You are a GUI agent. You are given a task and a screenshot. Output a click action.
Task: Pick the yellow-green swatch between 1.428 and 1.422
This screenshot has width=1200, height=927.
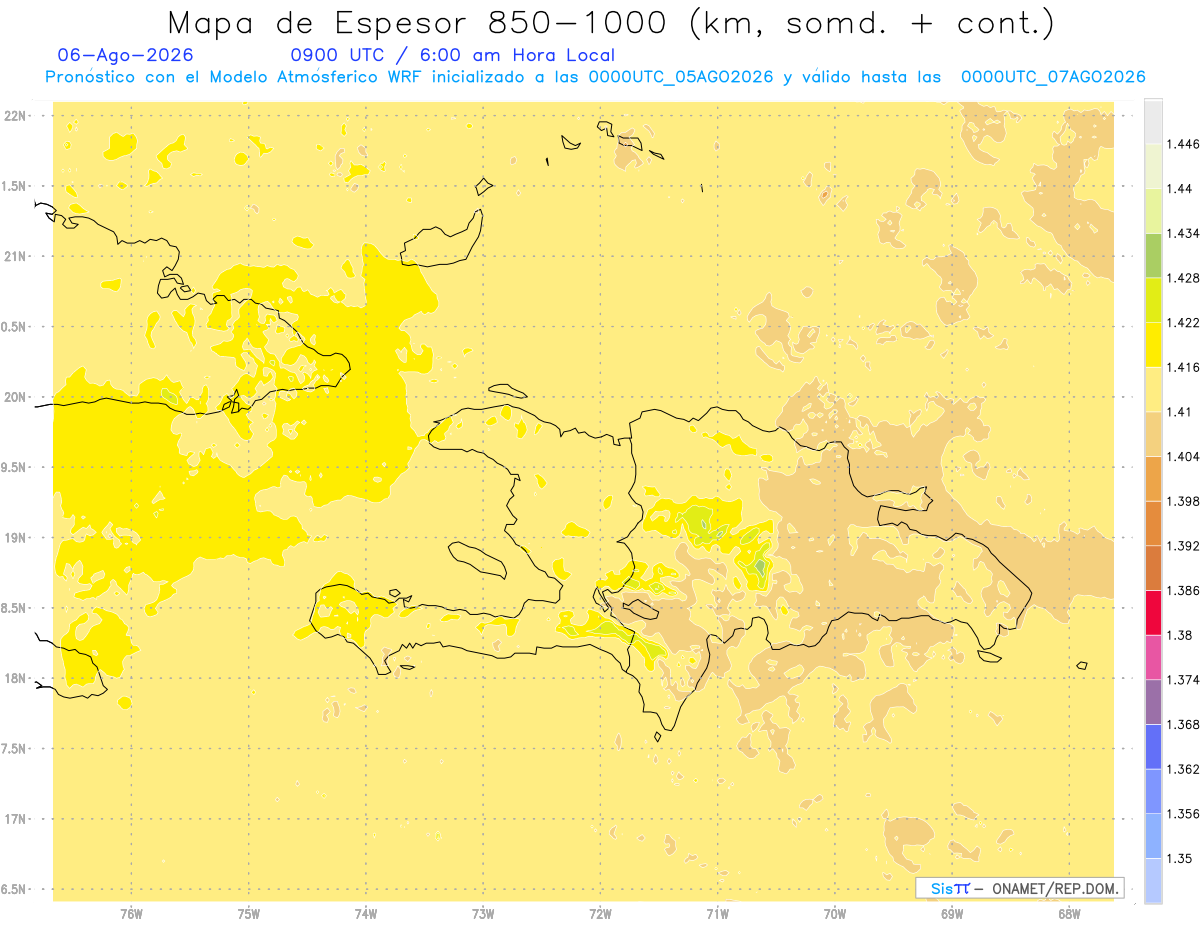pyautogui.click(x=1153, y=300)
